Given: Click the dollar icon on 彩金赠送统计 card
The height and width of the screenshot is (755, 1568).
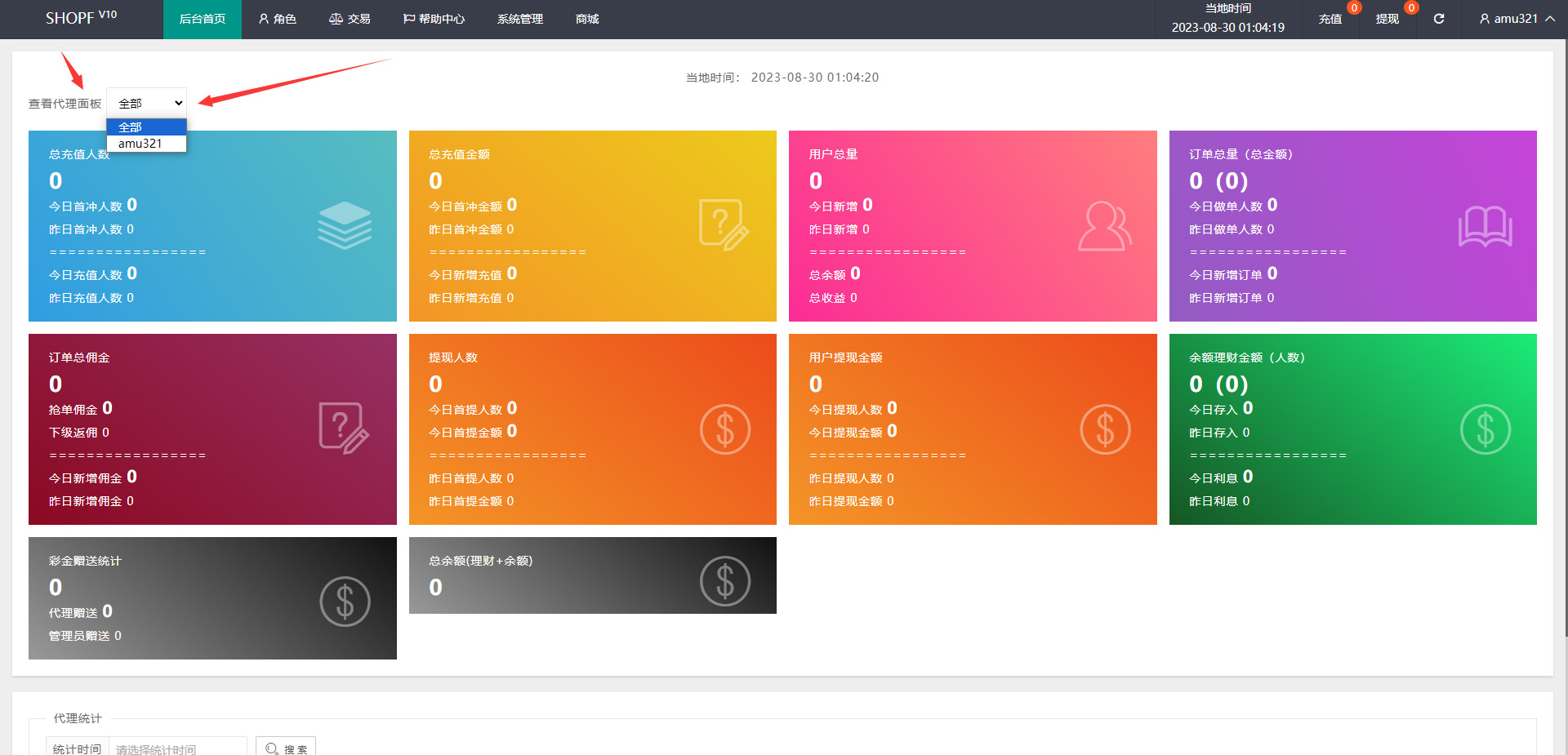Looking at the screenshot, I should point(345,602).
